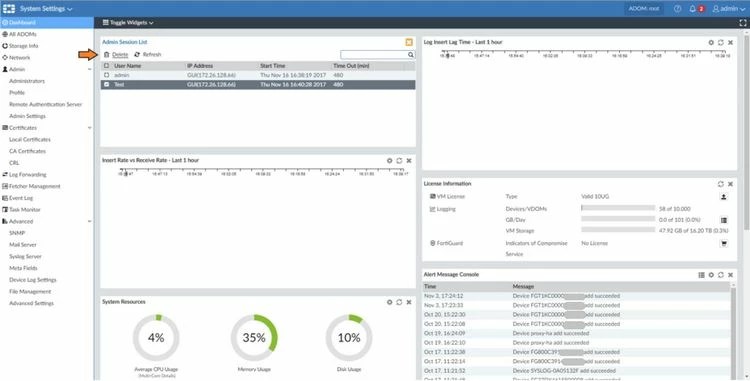
Task: Refresh the License Information widget
Action: coord(721,184)
